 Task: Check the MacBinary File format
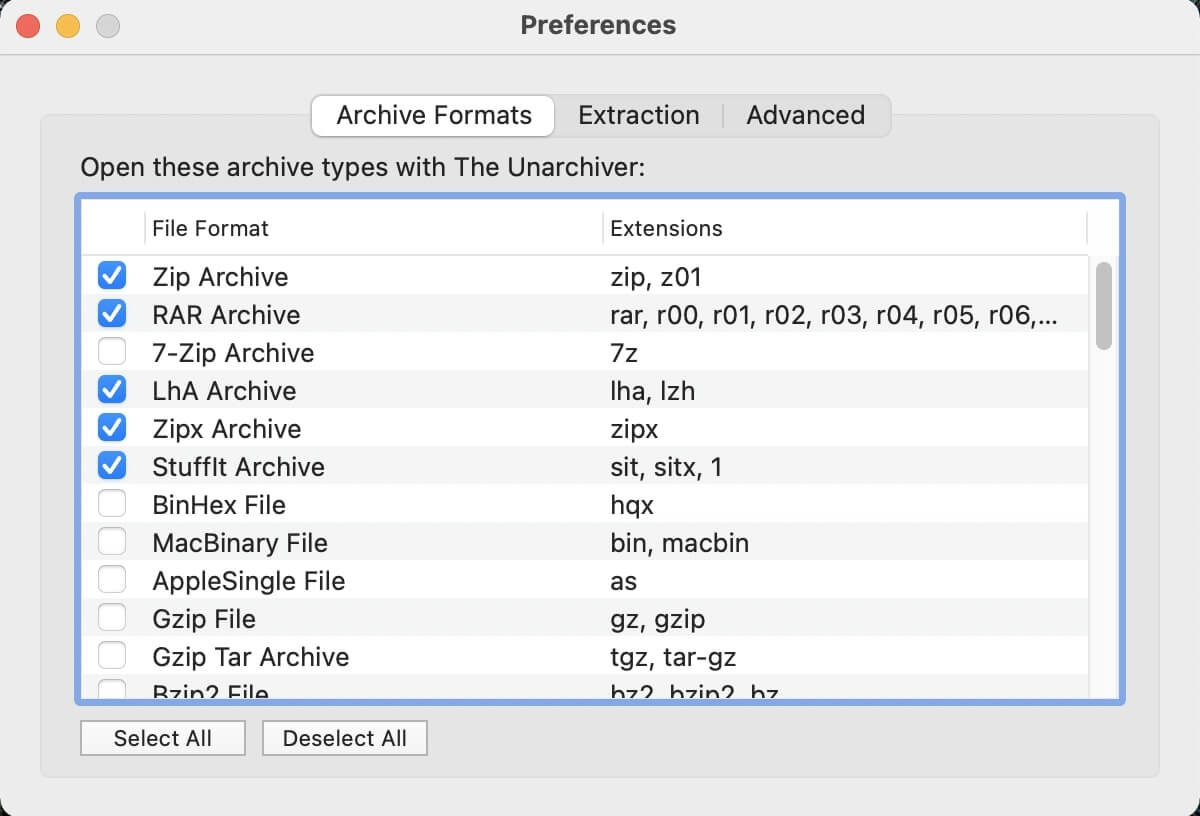click(x=112, y=542)
